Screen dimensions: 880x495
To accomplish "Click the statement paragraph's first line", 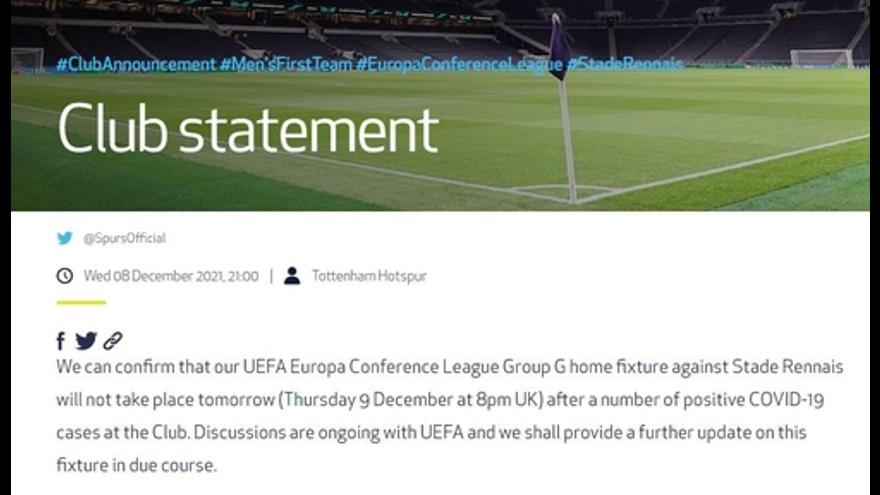I will [x=450, y=367].
